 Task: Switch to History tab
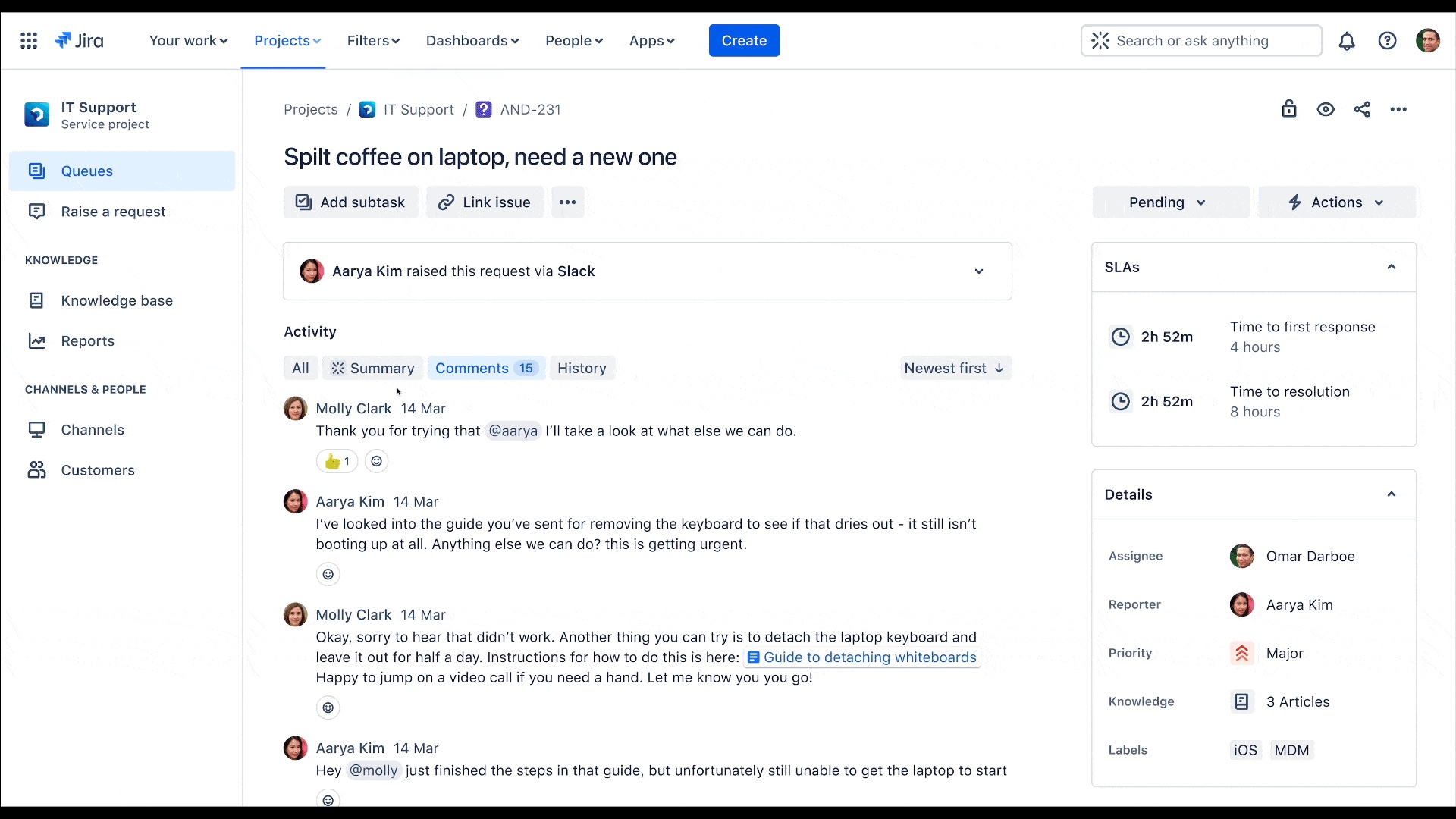click(x=582, y=368)
